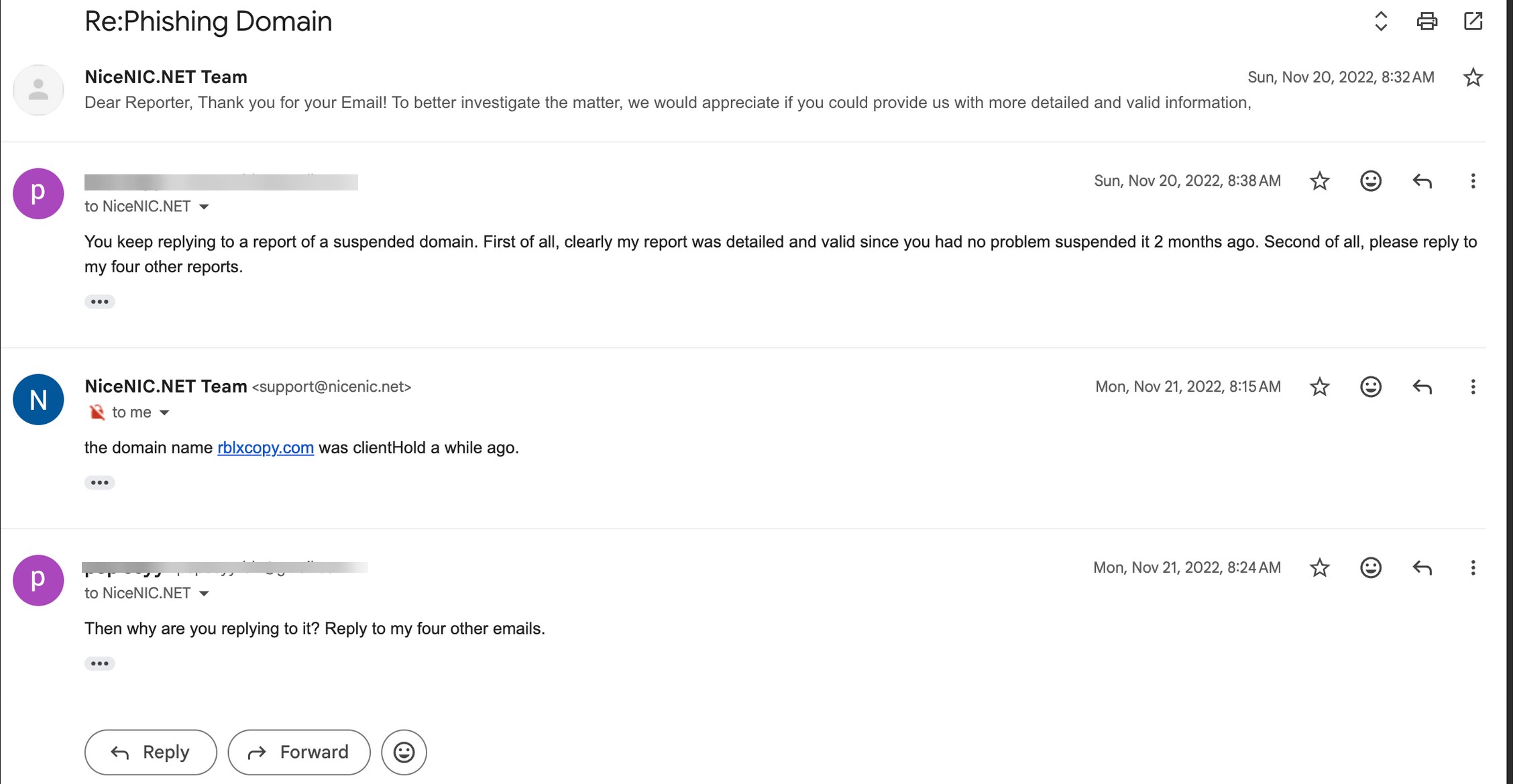Reply arrow on 8:38 AM message
The image size is (1513, 784).
click(1422, 181)
